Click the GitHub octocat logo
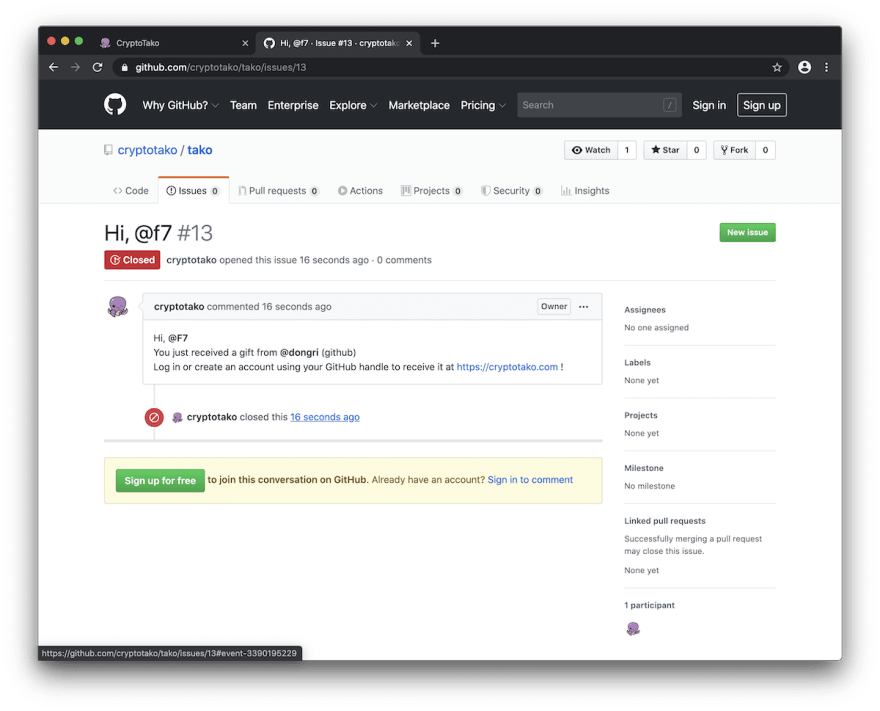880x711 pixels. 115,105
